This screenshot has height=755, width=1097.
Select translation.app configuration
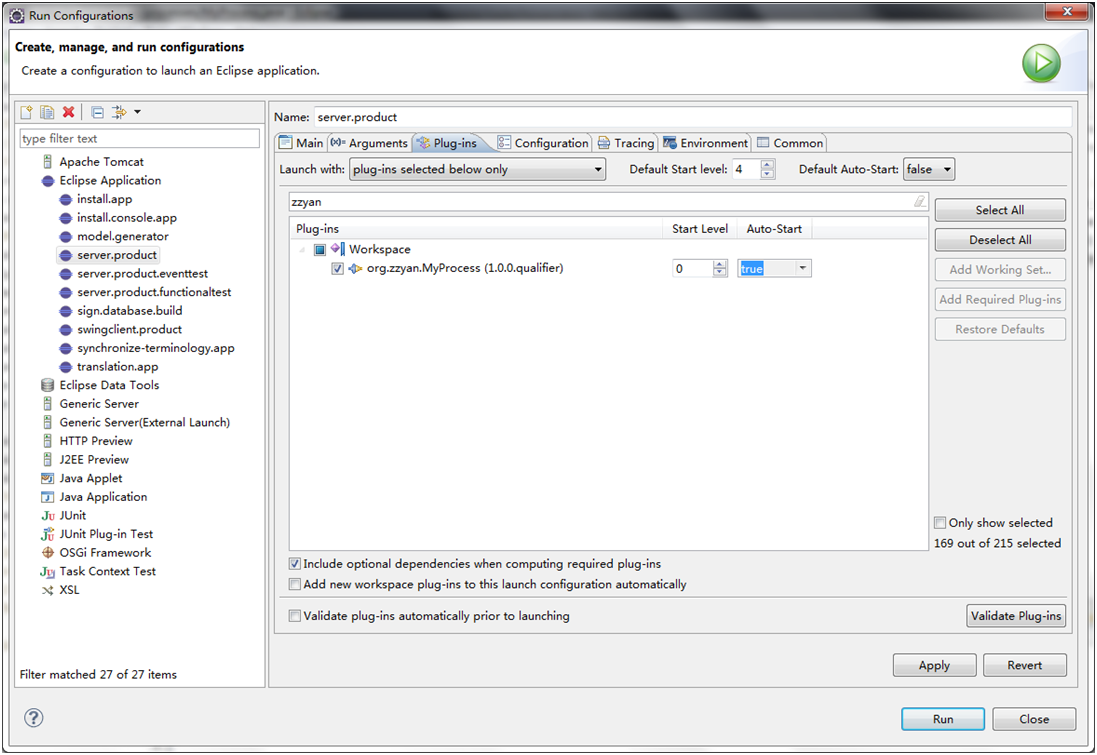pos(118,367)
